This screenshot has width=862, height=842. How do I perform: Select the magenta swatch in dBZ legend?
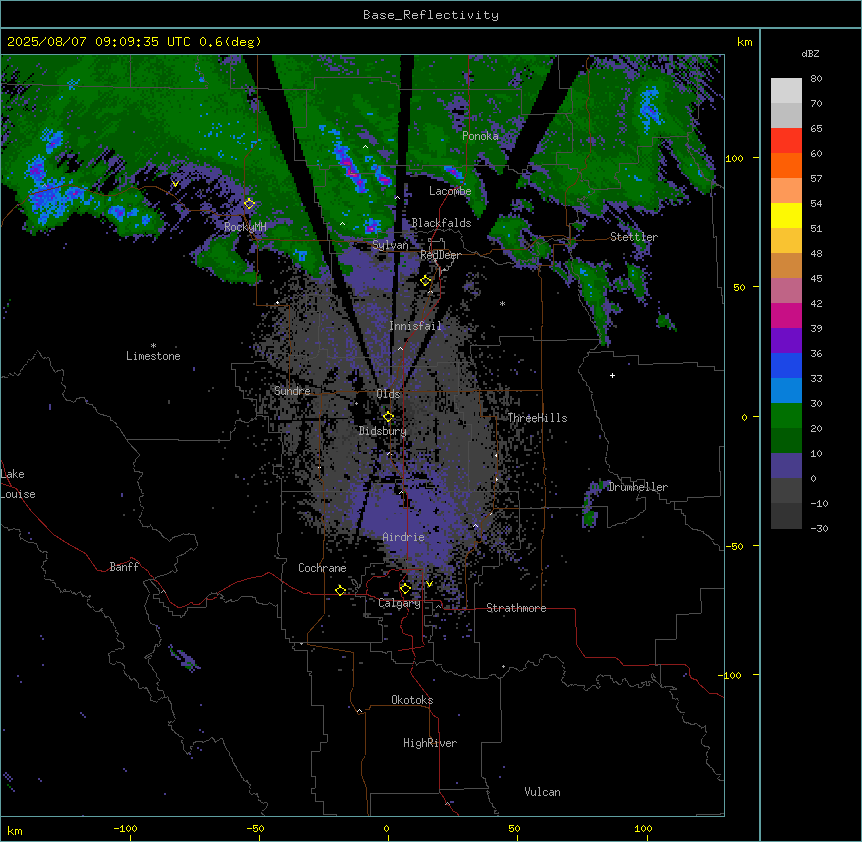(786, 315)
